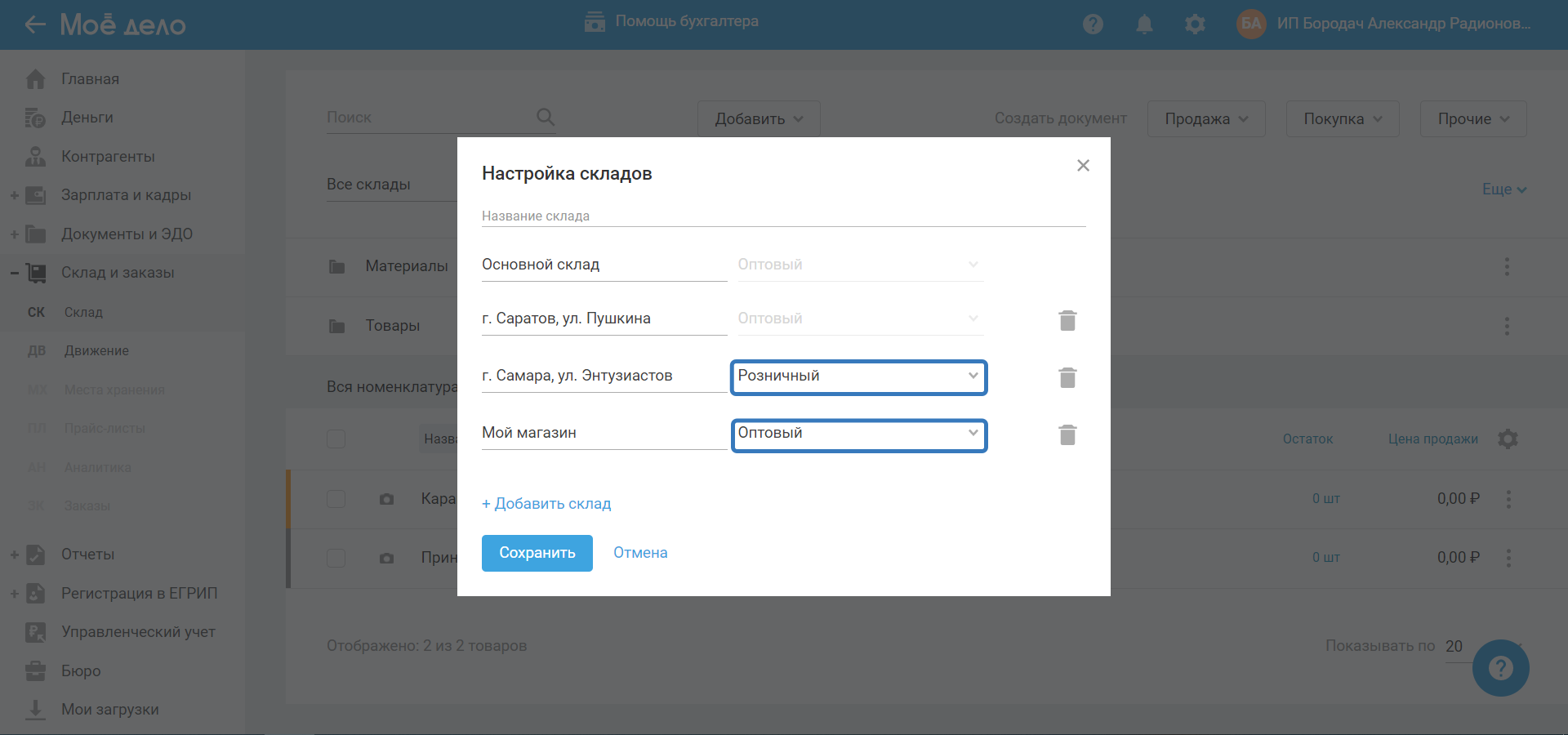The width and height of the screenshot is (1568, 735).
Task: Open the notifications bell icon
Action: click(1144, 24)
